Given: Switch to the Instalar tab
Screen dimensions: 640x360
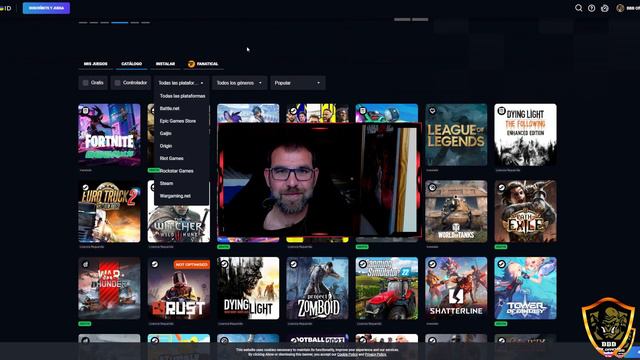Looking at the screenshot, I should click(x=165, y=64).
